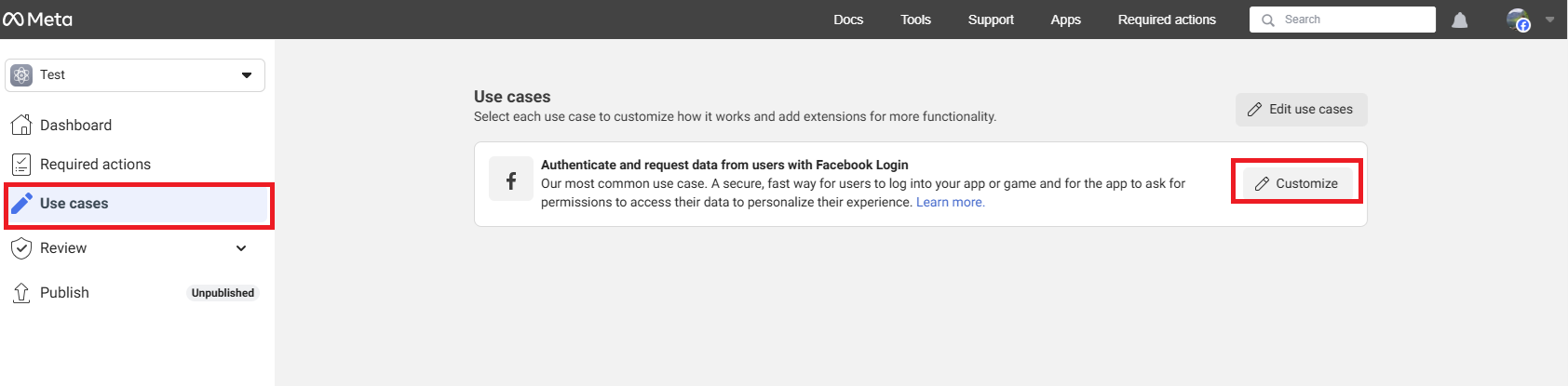Click the Publish upload icon
Screen dimensions: 1568x386
tap(21, 293)
